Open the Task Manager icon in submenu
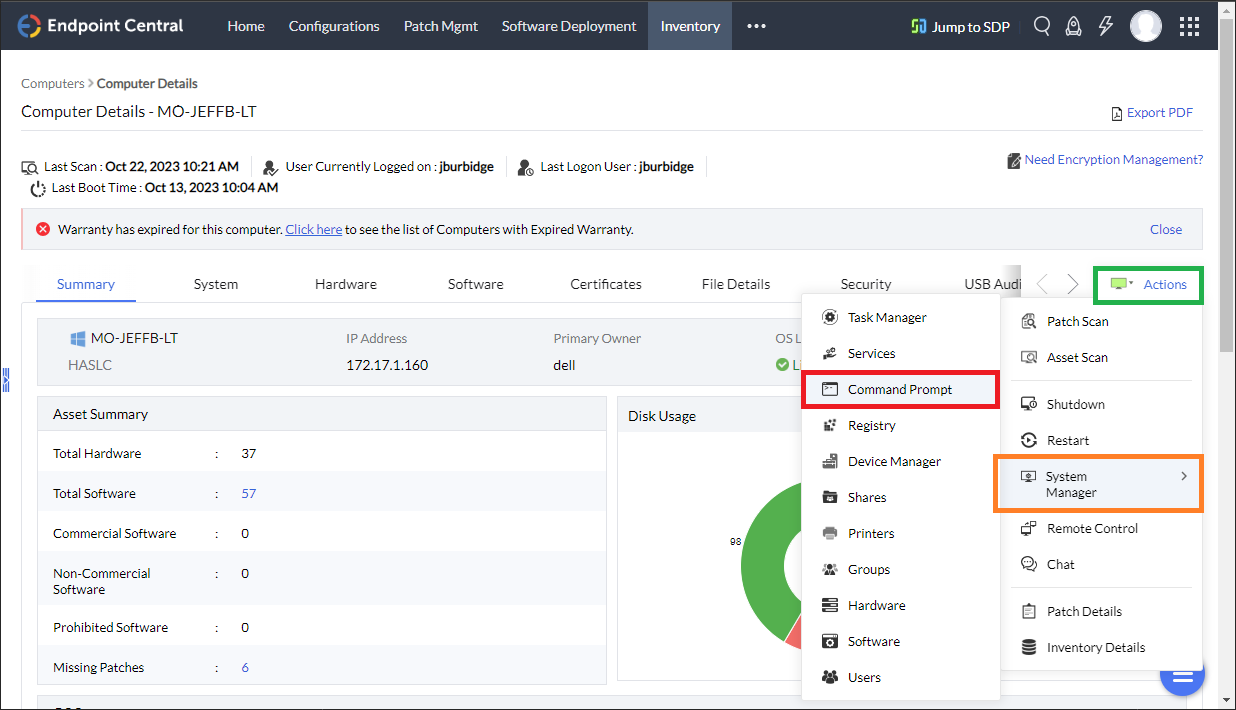This screenshot has width=1236, height=710. coord(829,317)
